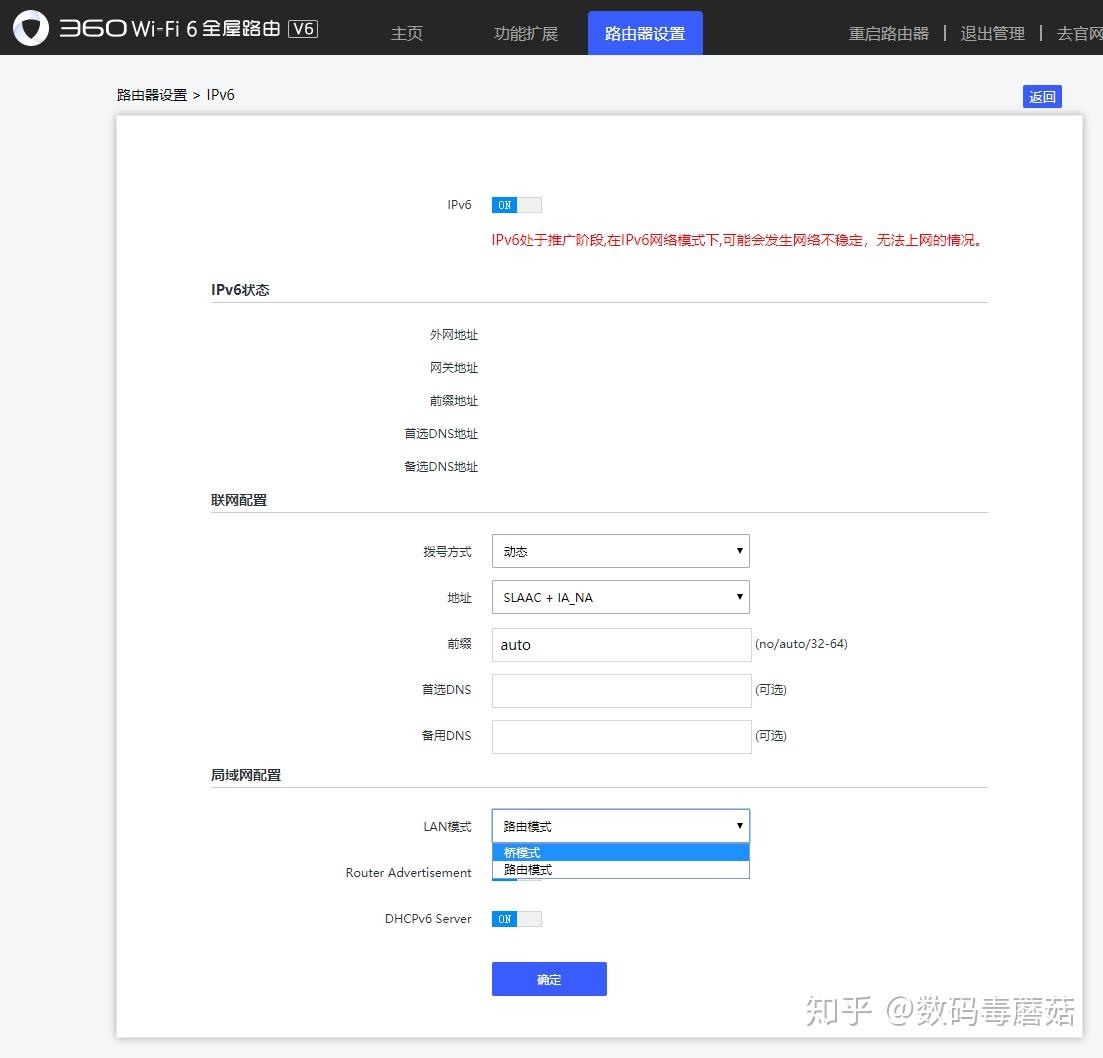Click the 备选DNS地址 label
The width and height of the screenshot is (1103, 1058).
(441, 467)
